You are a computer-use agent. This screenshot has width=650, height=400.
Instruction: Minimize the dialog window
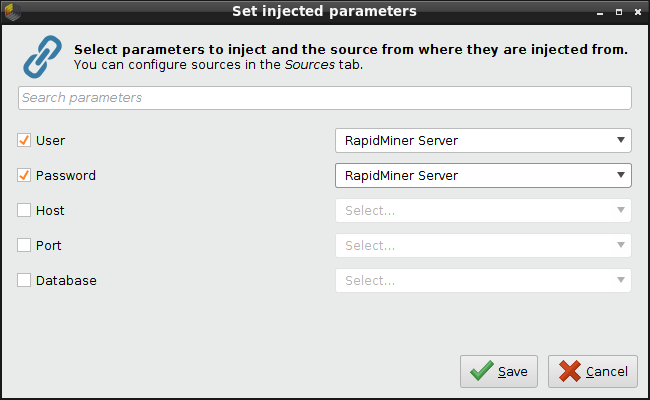click(x=599, y=12)
